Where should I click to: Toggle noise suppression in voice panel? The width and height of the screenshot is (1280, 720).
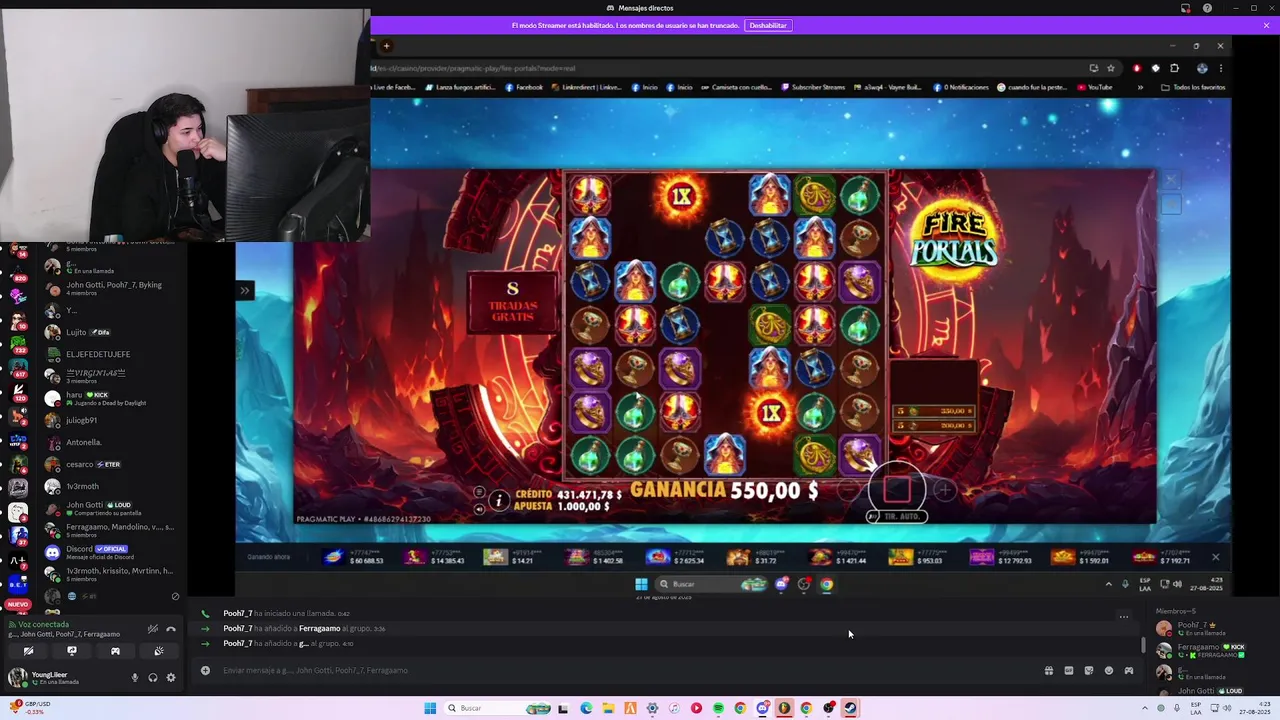(152, 629)
